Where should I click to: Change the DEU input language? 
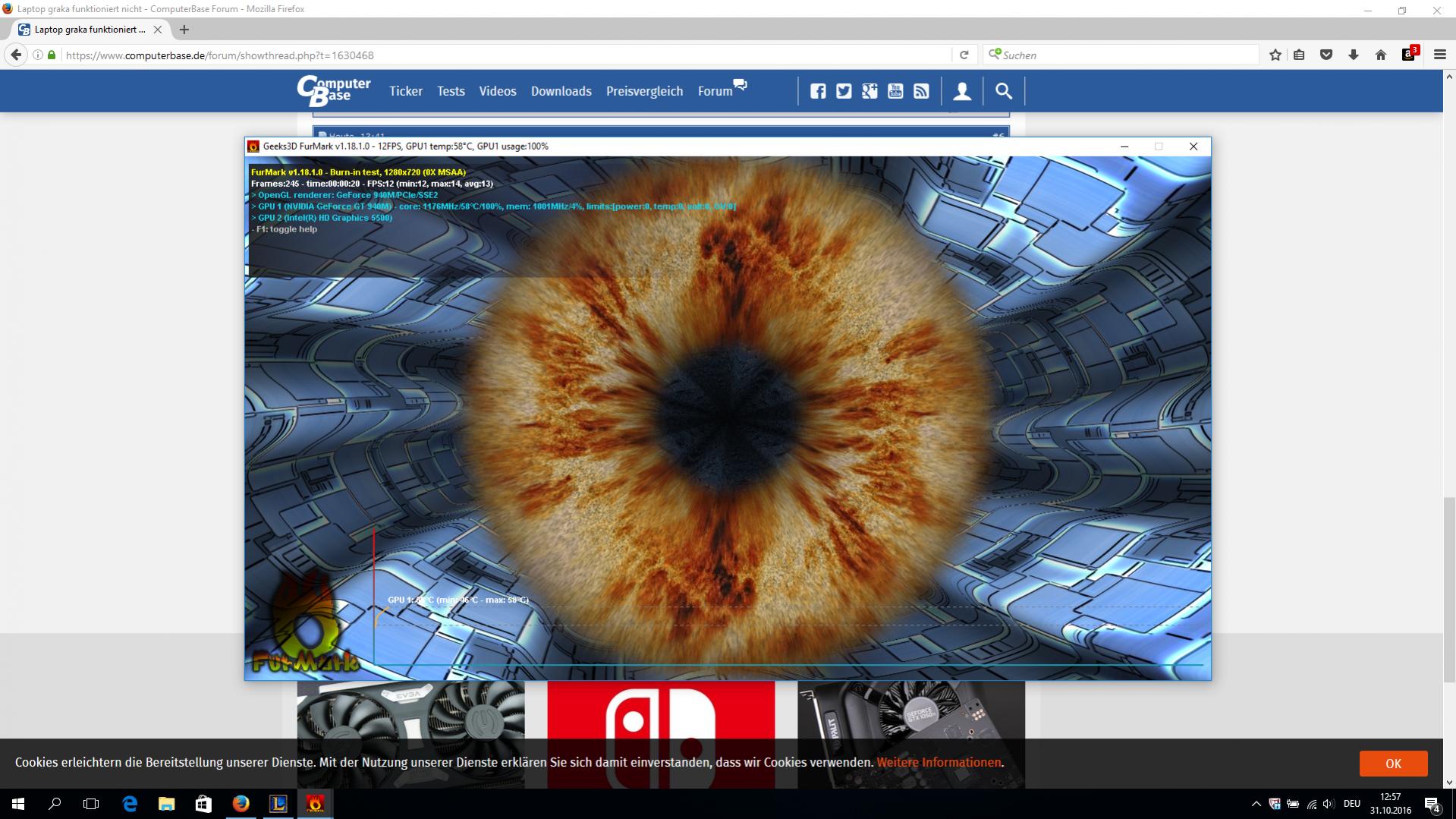[x=1352, y=804]
